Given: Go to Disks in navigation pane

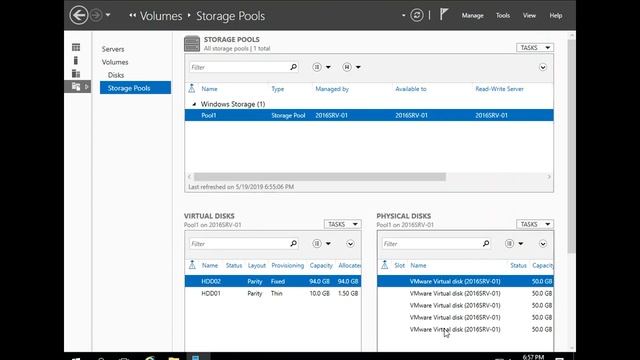Looking at the screenshot, I should [116, 75].
